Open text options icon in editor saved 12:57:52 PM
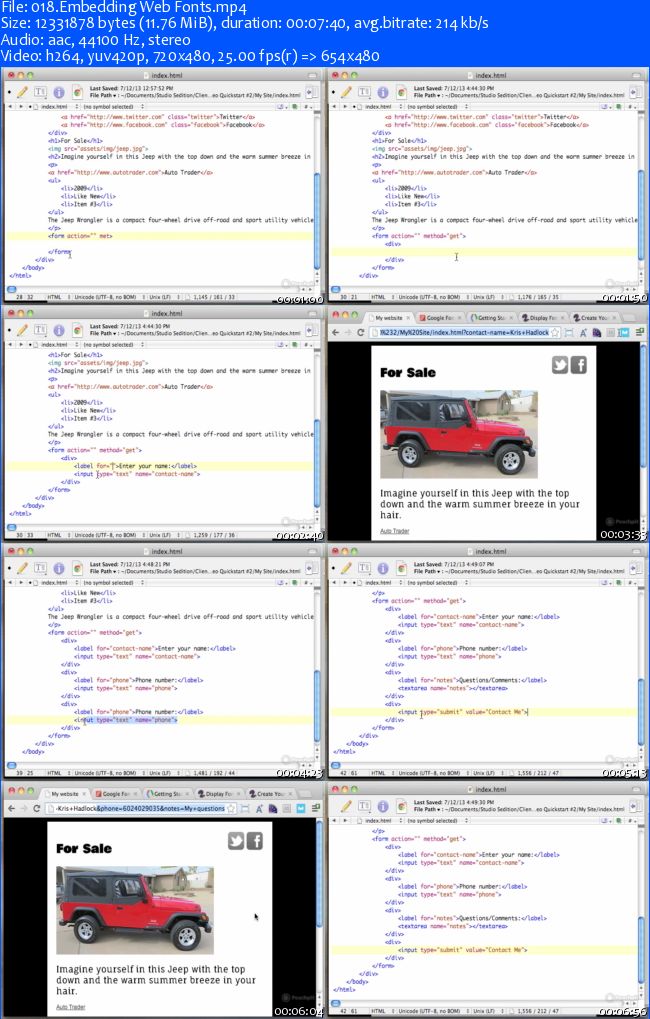Image resolution: width=650 pixels, height=1019 pixels. [40, 92]
